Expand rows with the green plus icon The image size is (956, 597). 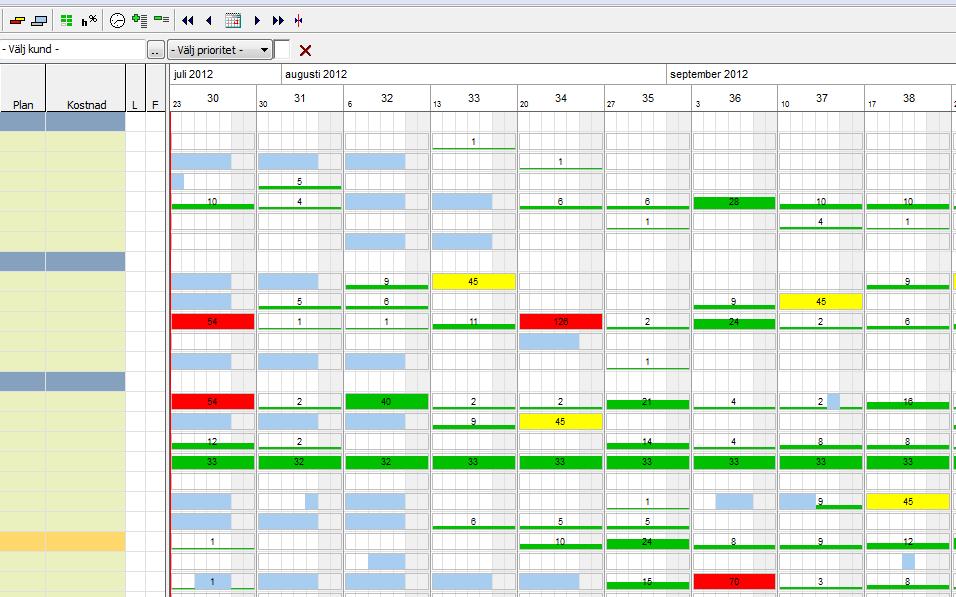coord(140,21)
